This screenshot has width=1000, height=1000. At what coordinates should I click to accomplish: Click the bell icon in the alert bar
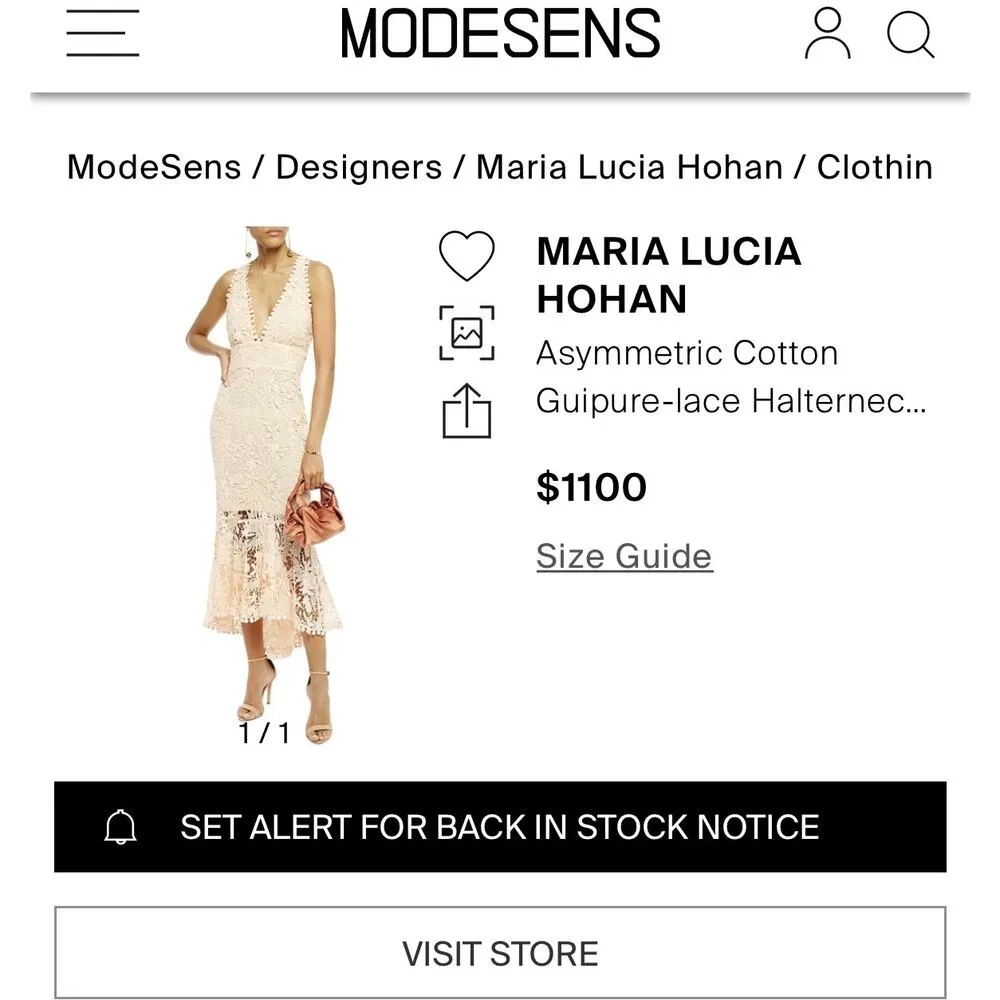point(122,827)
